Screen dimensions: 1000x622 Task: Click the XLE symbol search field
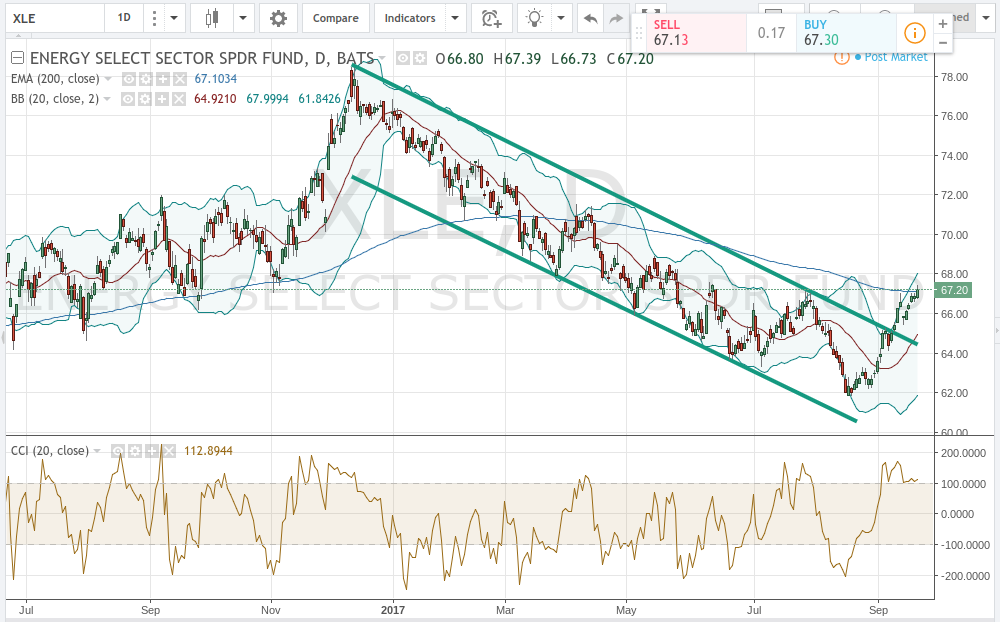coord(55,18)
